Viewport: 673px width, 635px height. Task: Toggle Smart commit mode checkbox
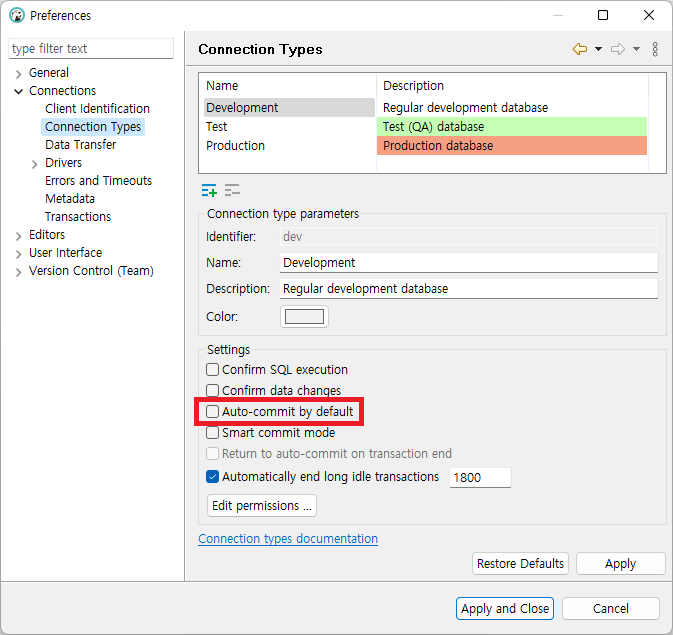click(x=212, y=433)
